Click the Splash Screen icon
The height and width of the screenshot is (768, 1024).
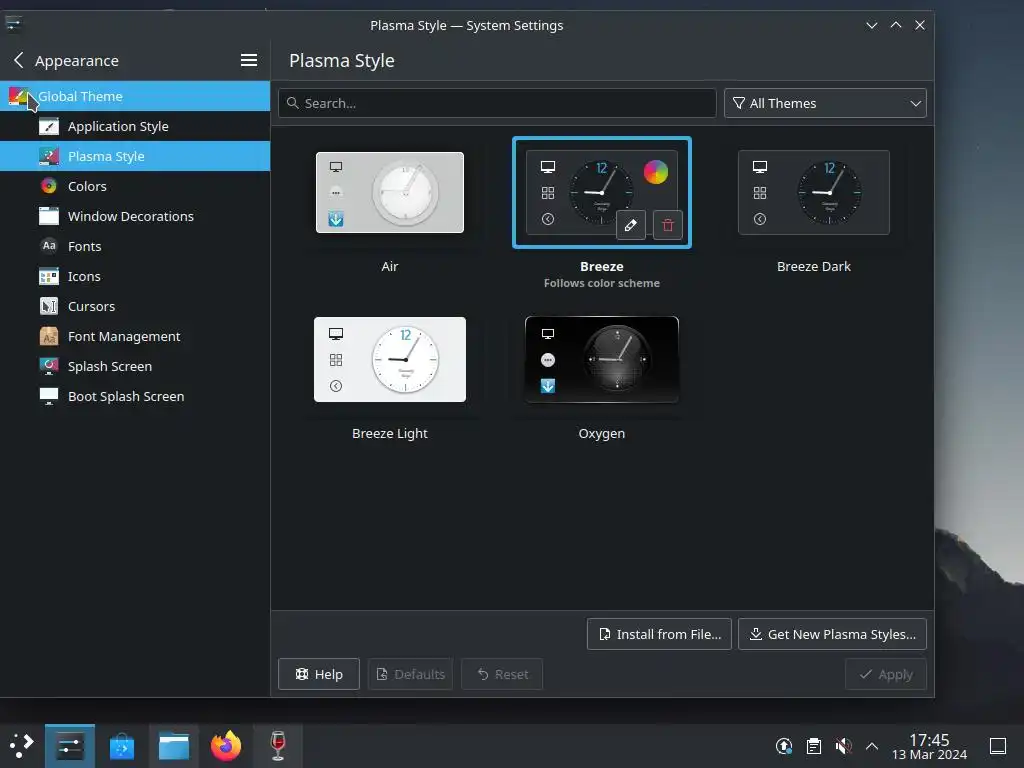[x=49, y=366]
